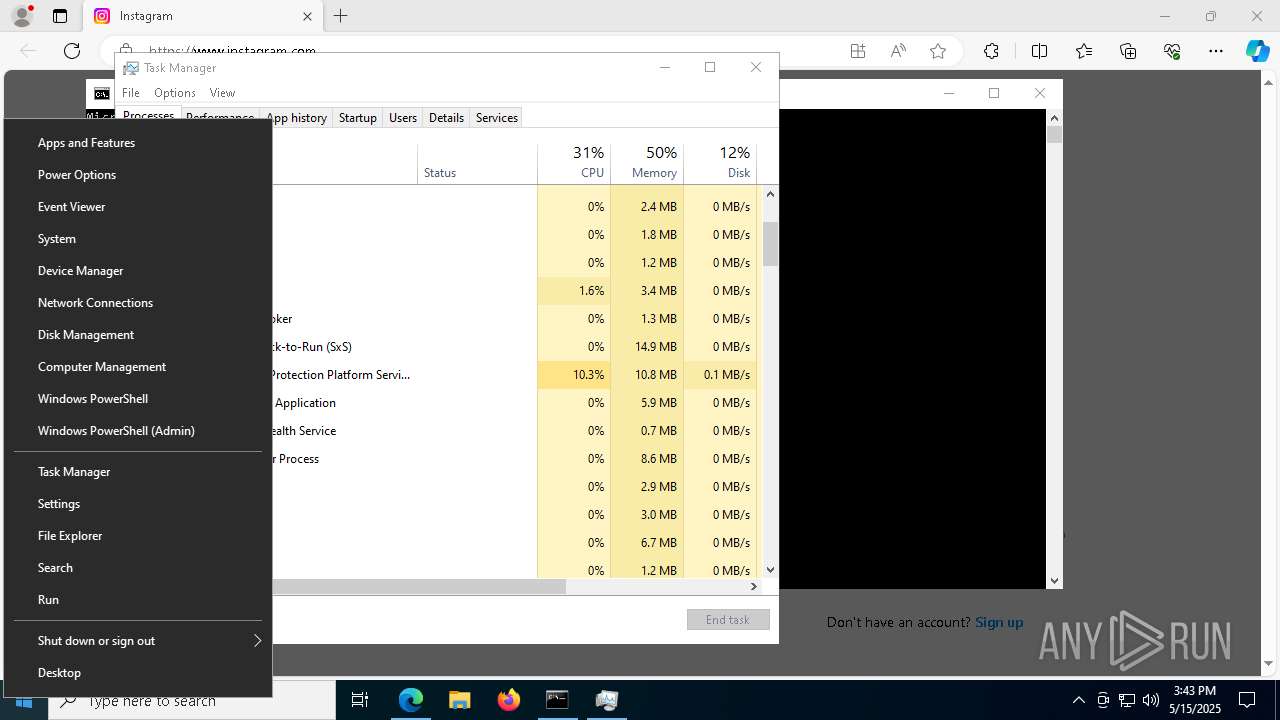
Task: Switch to the Details tab
Action: point(446,118)
